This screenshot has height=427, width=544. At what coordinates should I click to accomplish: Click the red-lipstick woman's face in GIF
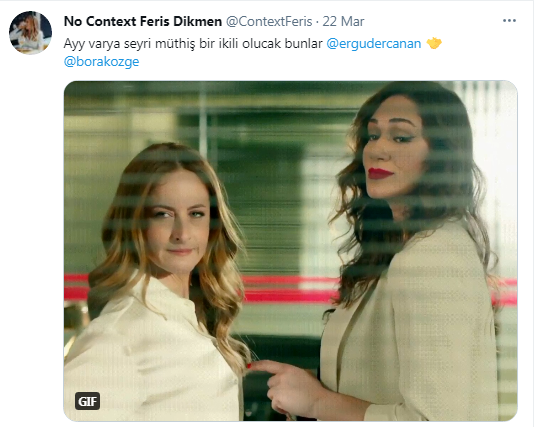click(396, 153)
